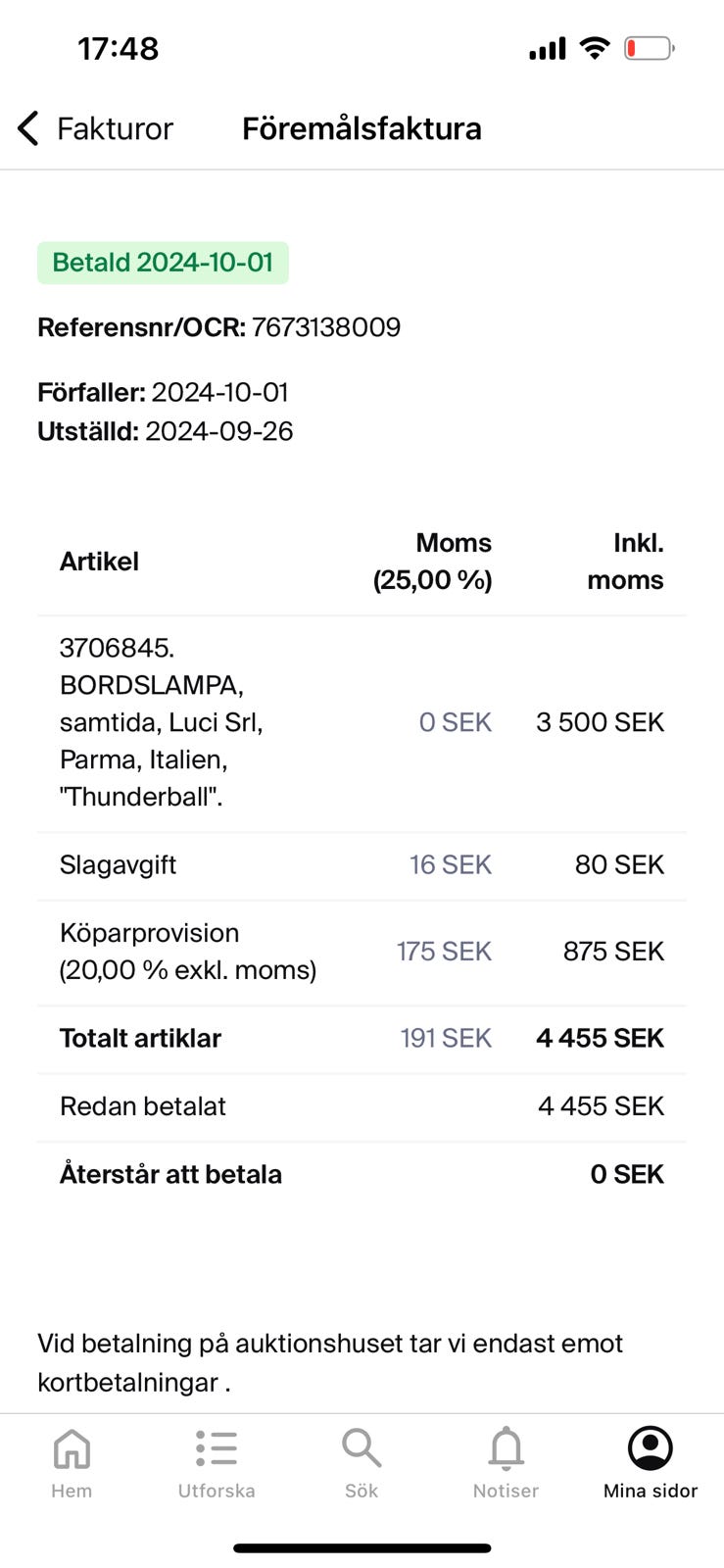Tap the home indicator bar
The image size is (724, 1568).
[362, 1548]
